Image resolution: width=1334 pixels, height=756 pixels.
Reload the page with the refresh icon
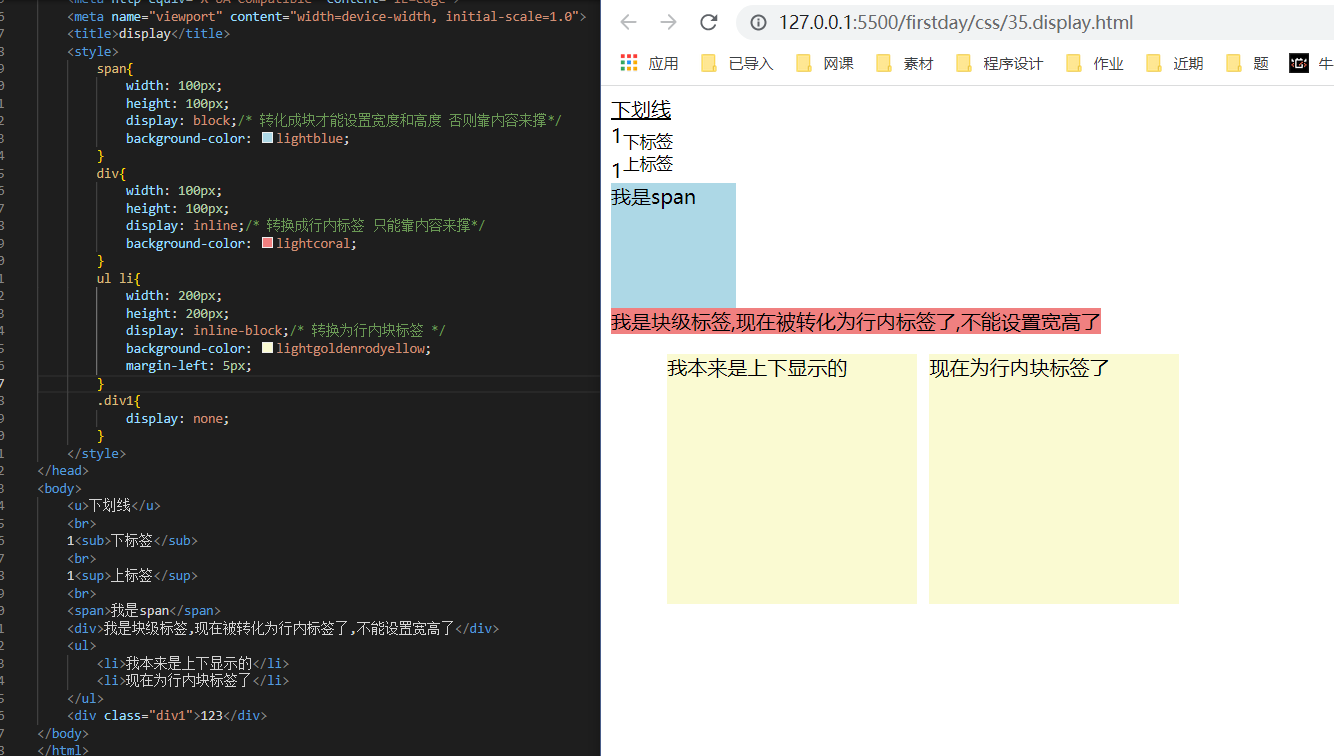(709, 22)
